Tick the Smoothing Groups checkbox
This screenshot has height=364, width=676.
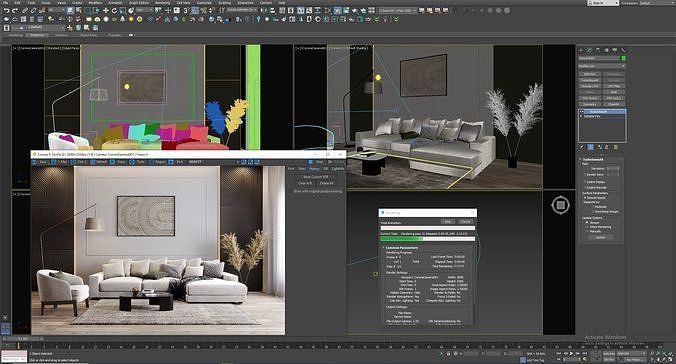pos(593,212)
